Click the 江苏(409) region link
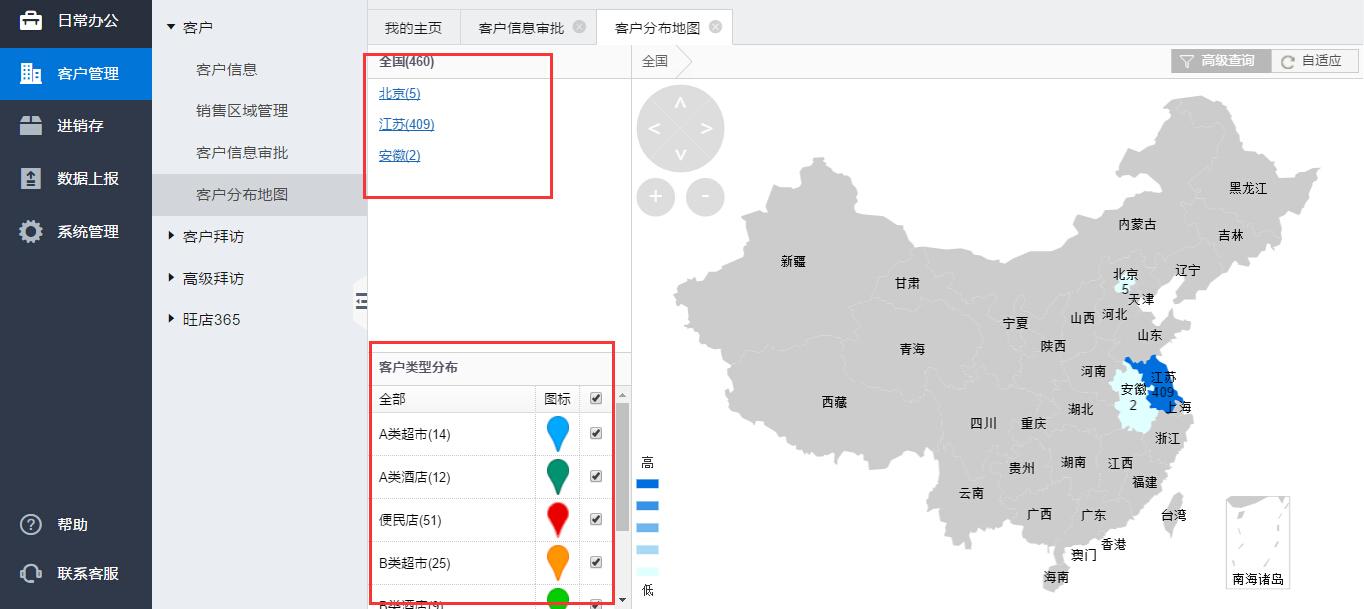Screen dimensions: 1364x609 [406, 125]
